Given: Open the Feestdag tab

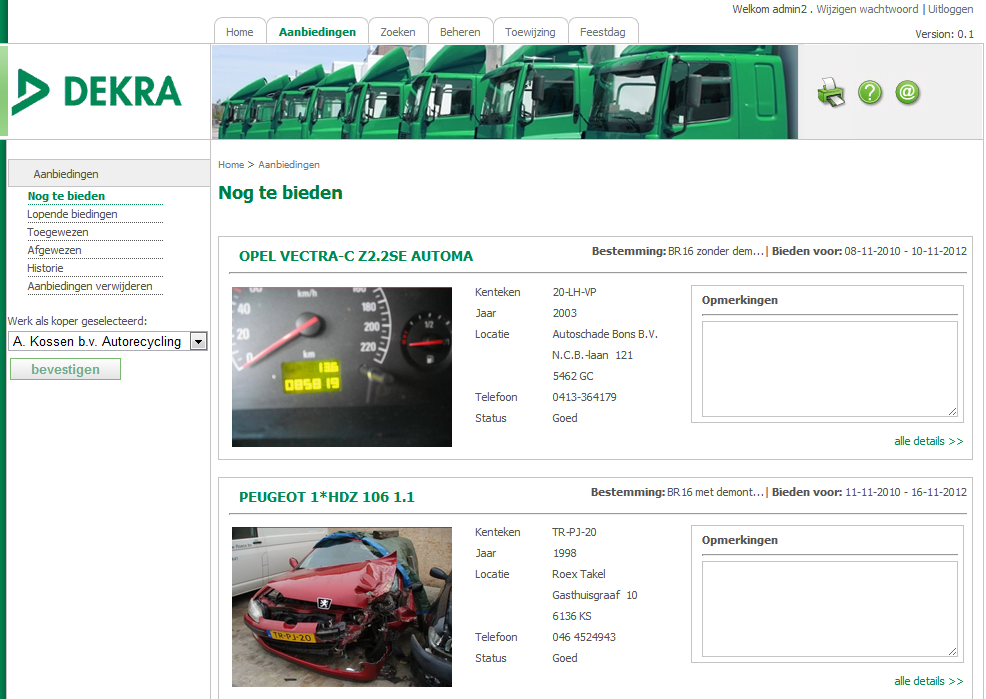Looking at the screenshot, I should point(602,31).
